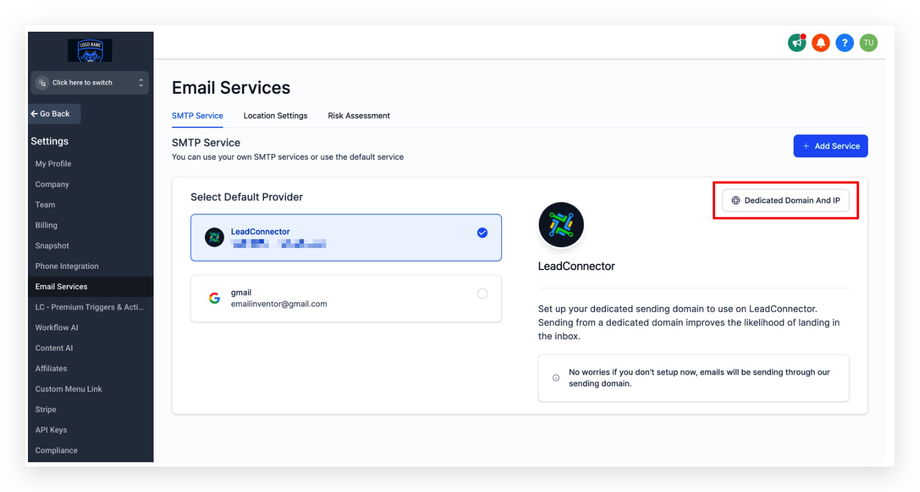Click the Google logo beside gmail
Image resolution: width=920 pixels, height=492 pixels.
tap(214, 298)
